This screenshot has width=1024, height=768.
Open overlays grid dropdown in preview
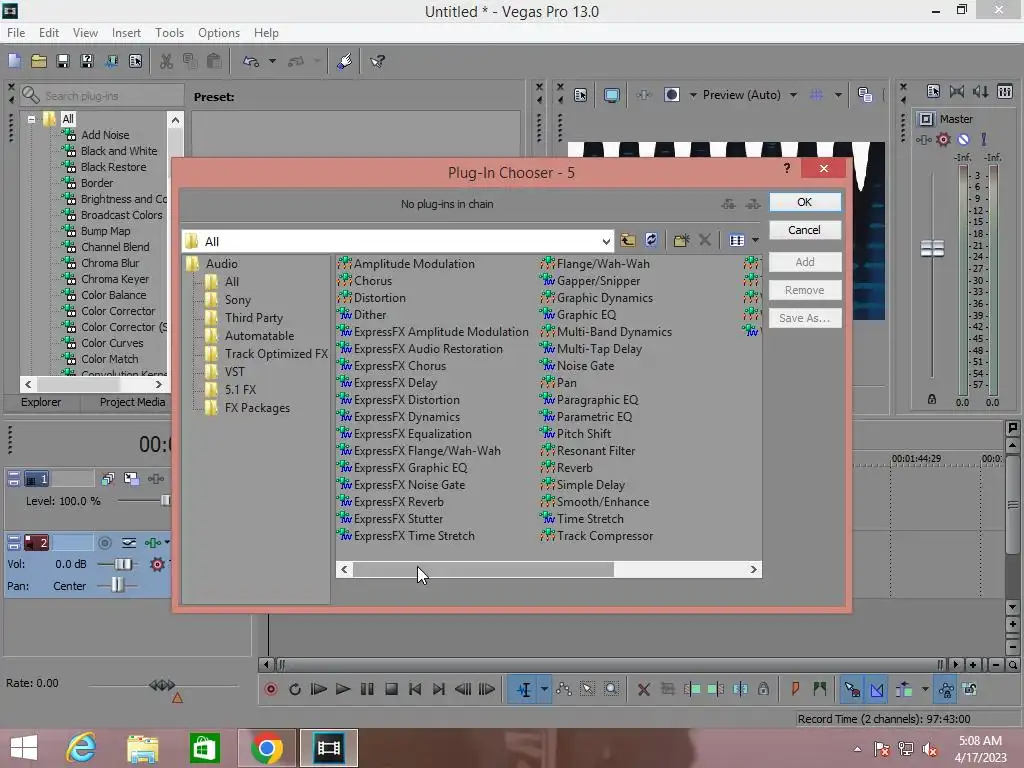tap(838, 95)
